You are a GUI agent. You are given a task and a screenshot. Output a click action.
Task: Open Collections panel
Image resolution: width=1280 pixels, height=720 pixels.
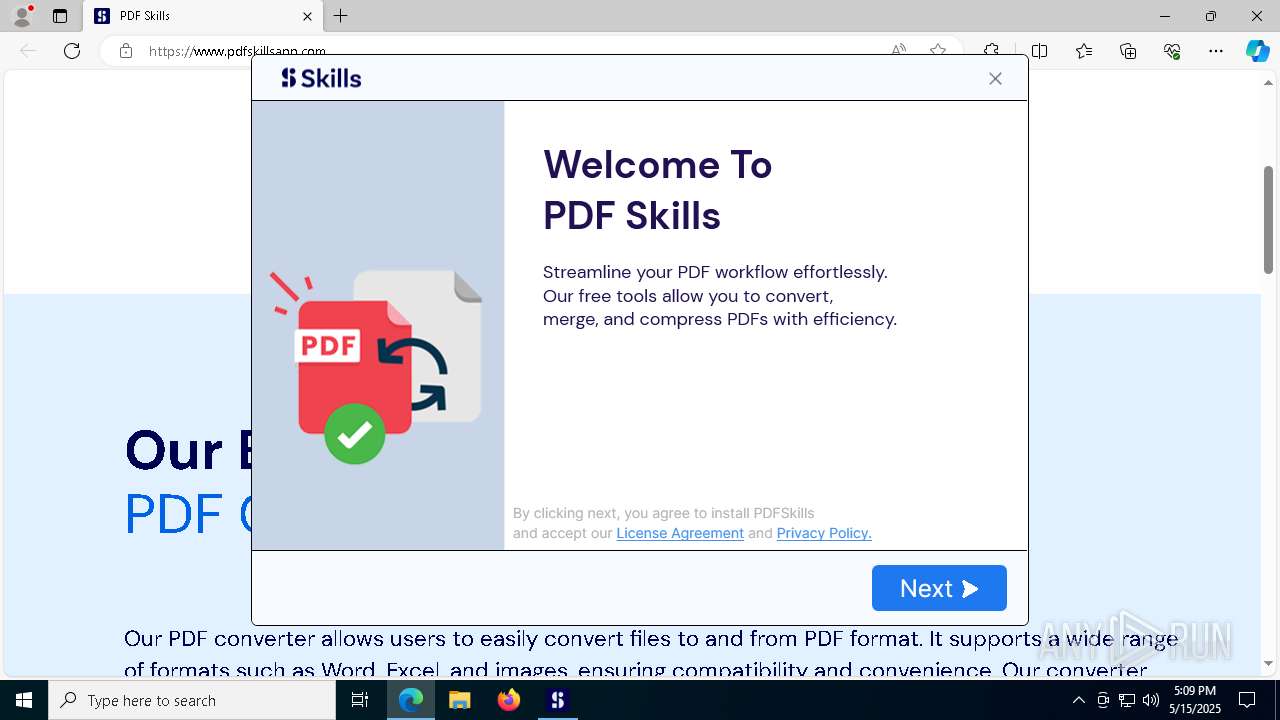(1128, 51)
